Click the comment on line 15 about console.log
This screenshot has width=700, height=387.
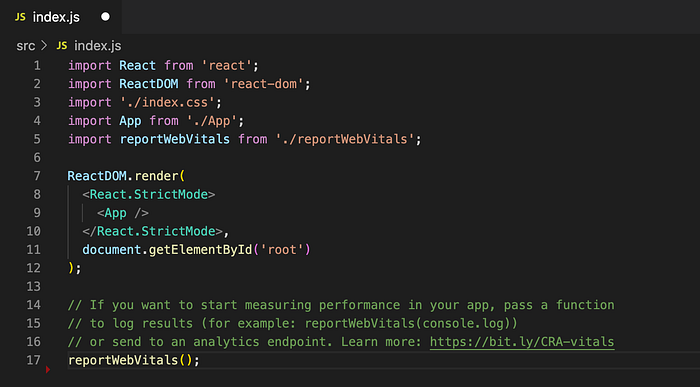coord(292,323)
